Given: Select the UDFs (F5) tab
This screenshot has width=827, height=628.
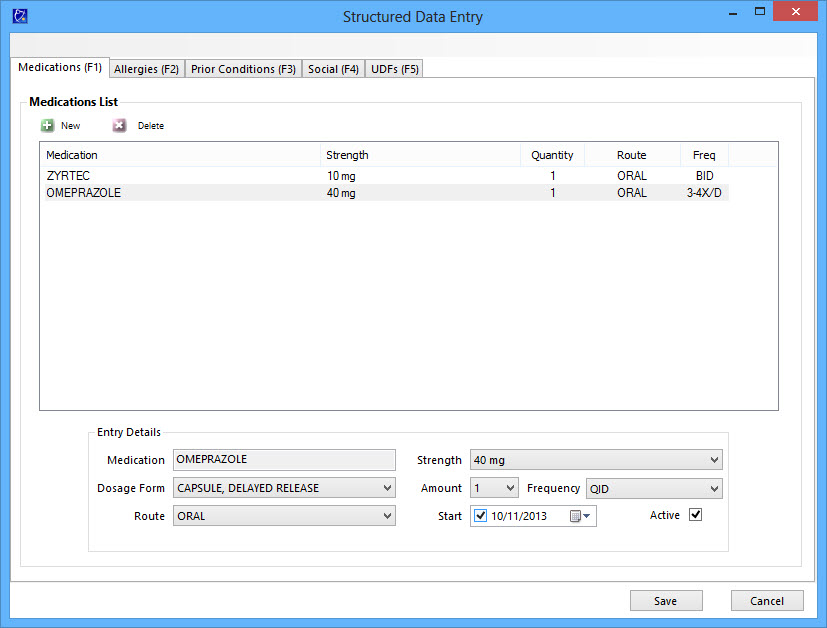Looking at the screenshot, I should point(395,69).
